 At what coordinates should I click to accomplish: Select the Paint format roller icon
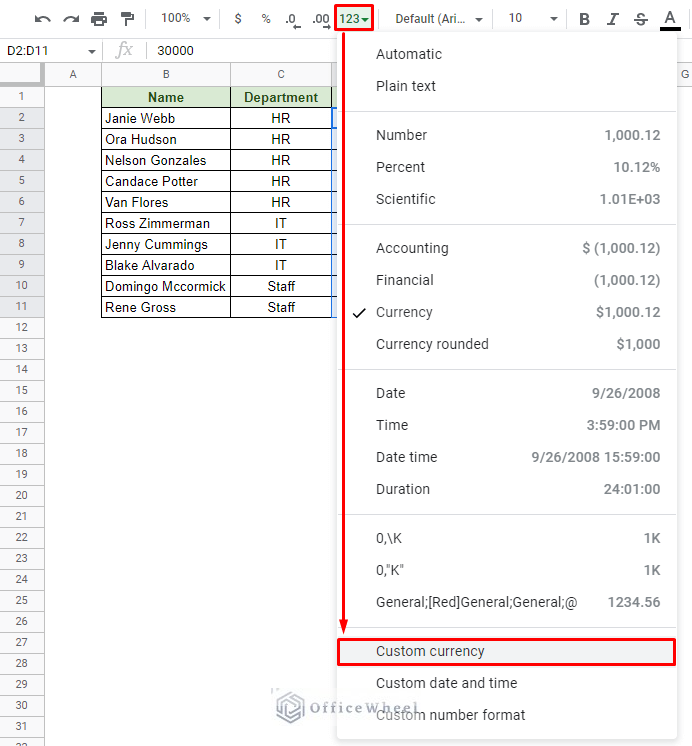(x=127, y=19)
